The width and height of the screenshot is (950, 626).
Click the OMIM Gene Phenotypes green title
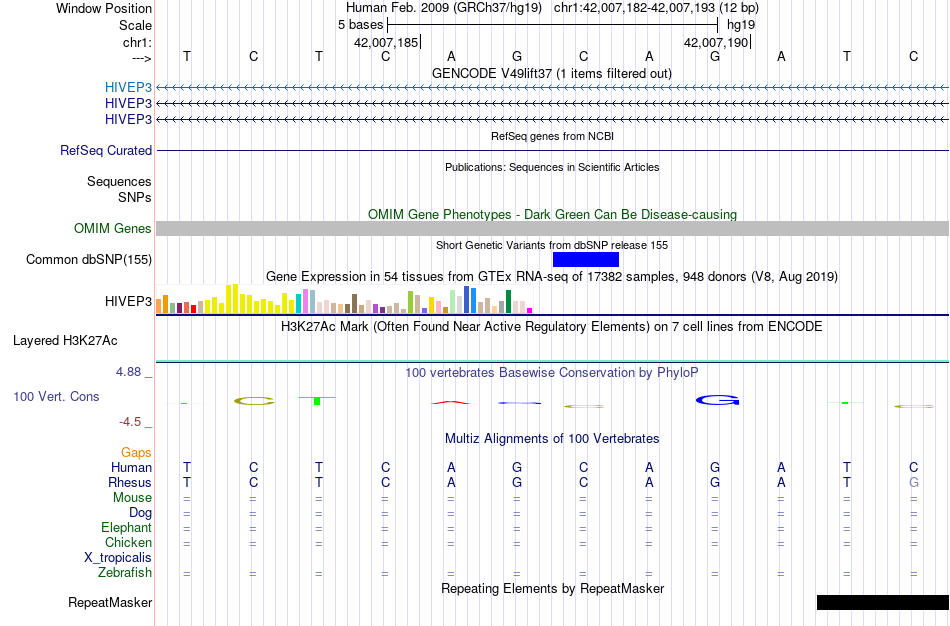(552, 215)
